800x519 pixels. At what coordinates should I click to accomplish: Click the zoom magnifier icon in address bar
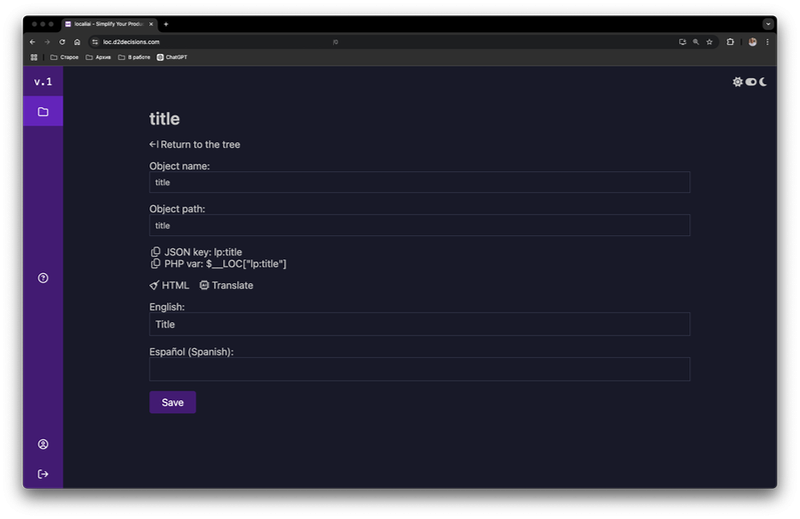click(695, 42)
